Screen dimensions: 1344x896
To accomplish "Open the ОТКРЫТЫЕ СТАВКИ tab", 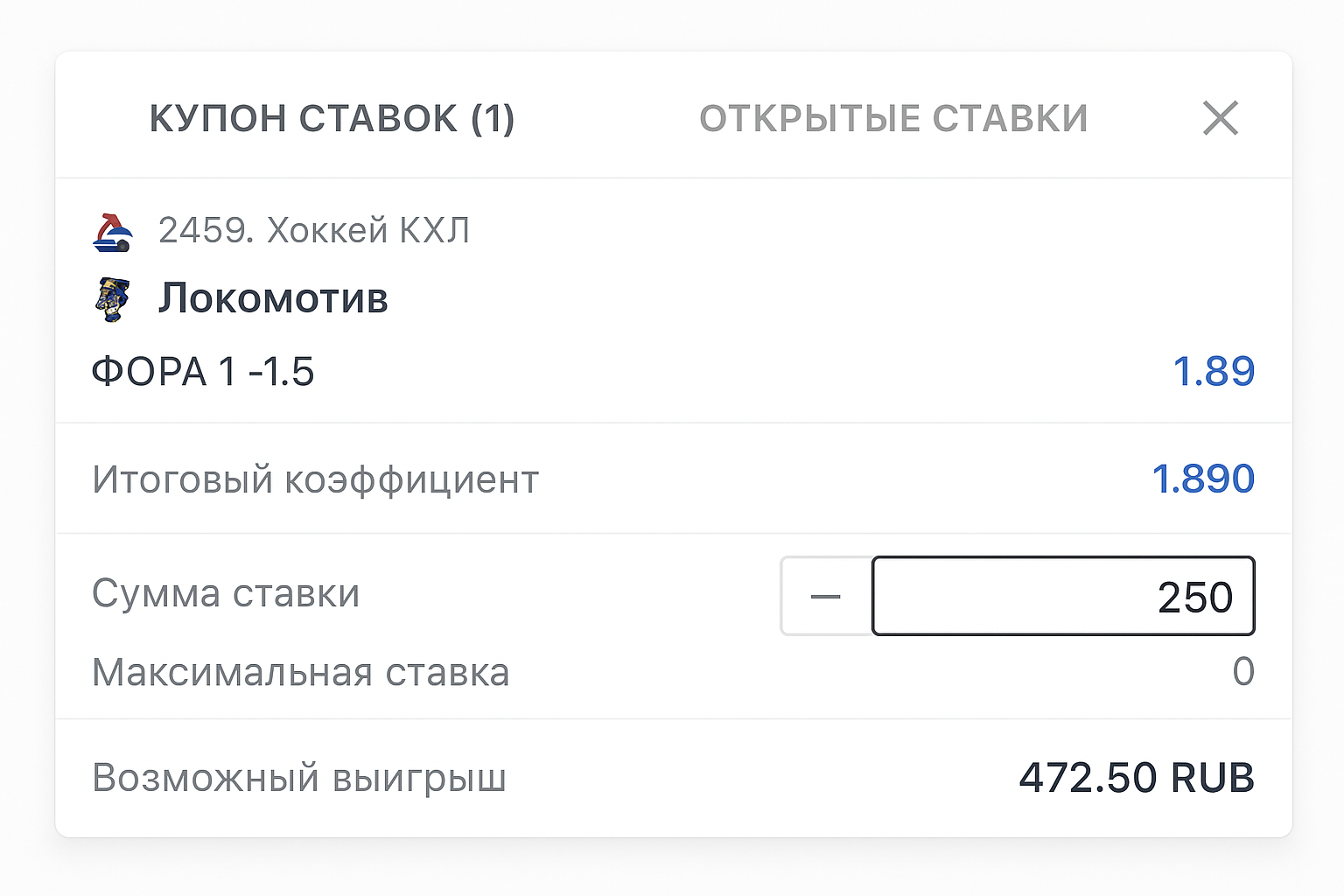I will [x=893, y=118].
